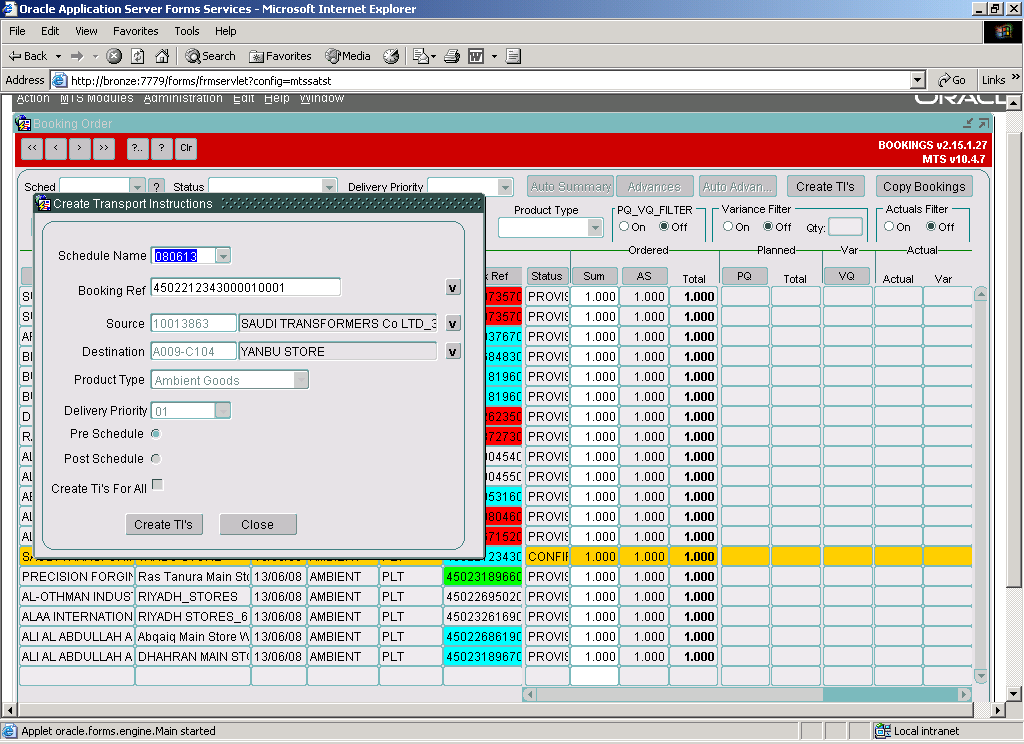Click the browser Forward arrow icon

pyautogui.click(x=77, y=56)
